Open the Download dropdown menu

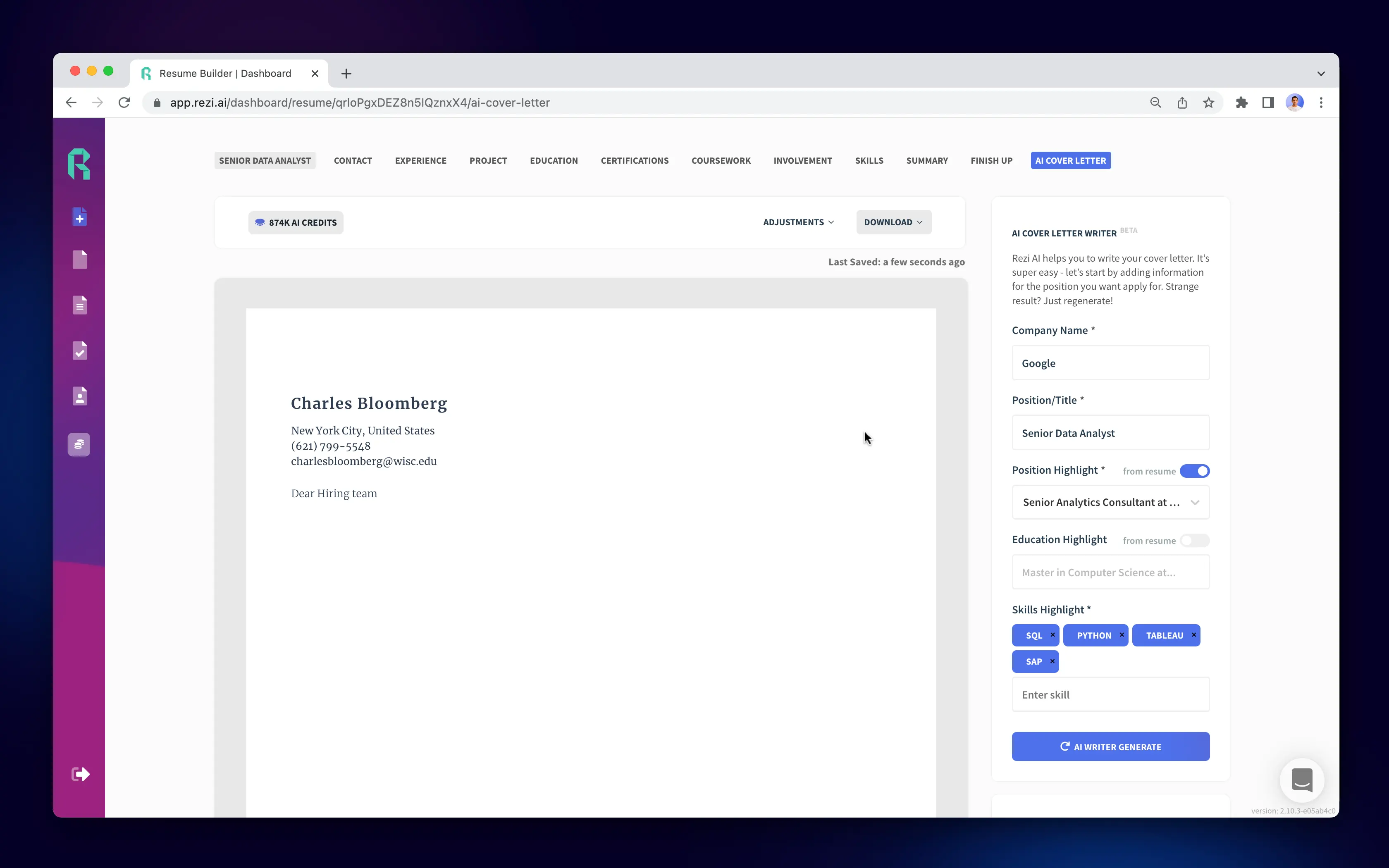coord(893,222)
